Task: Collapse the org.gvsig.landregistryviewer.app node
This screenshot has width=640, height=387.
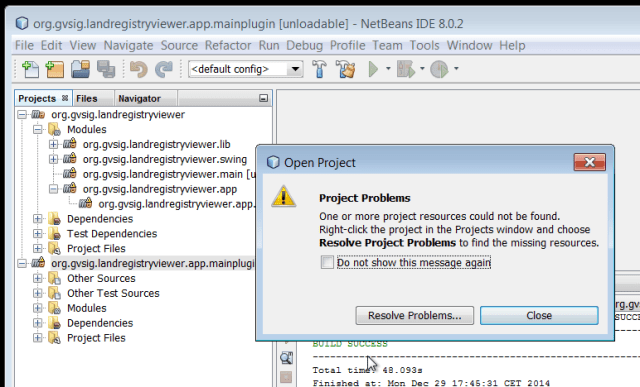Action: click(53, 189)
